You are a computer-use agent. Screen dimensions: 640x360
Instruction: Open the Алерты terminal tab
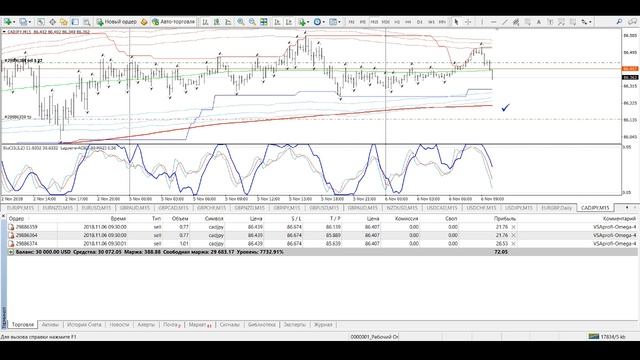click(x=146, y=325)
